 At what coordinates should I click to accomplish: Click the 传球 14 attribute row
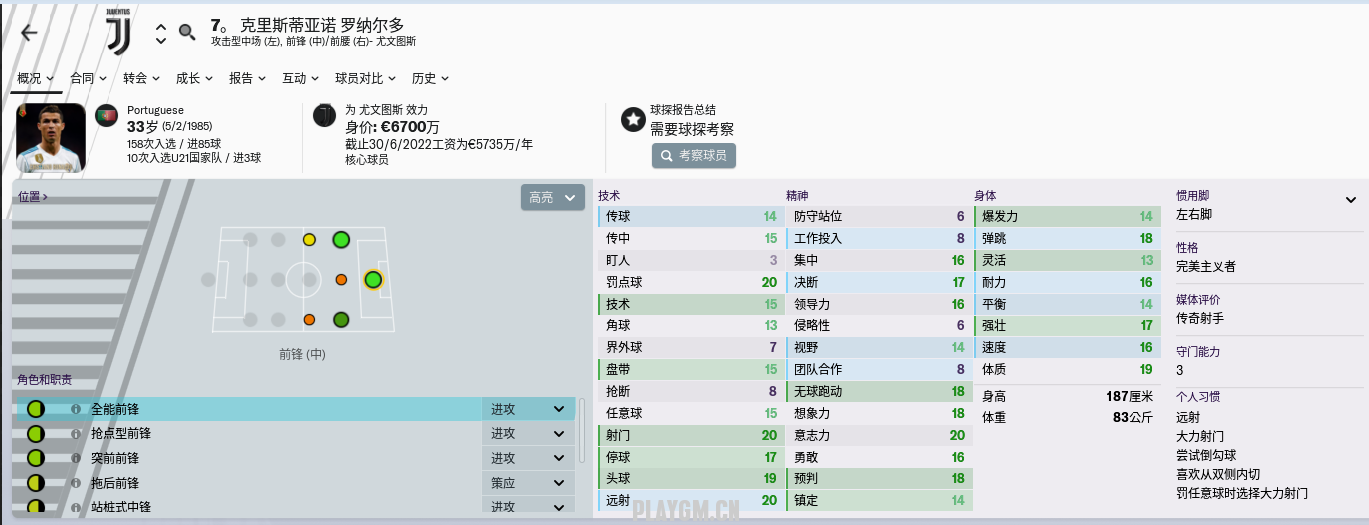click(x=690, y=216)
